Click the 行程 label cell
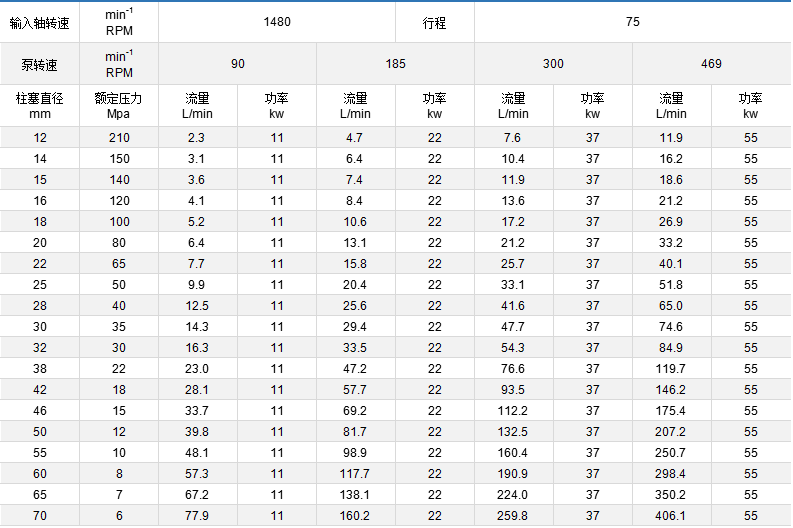Image resolution: width=793 pixels, height=528 pixels. [x=434, y=21]
